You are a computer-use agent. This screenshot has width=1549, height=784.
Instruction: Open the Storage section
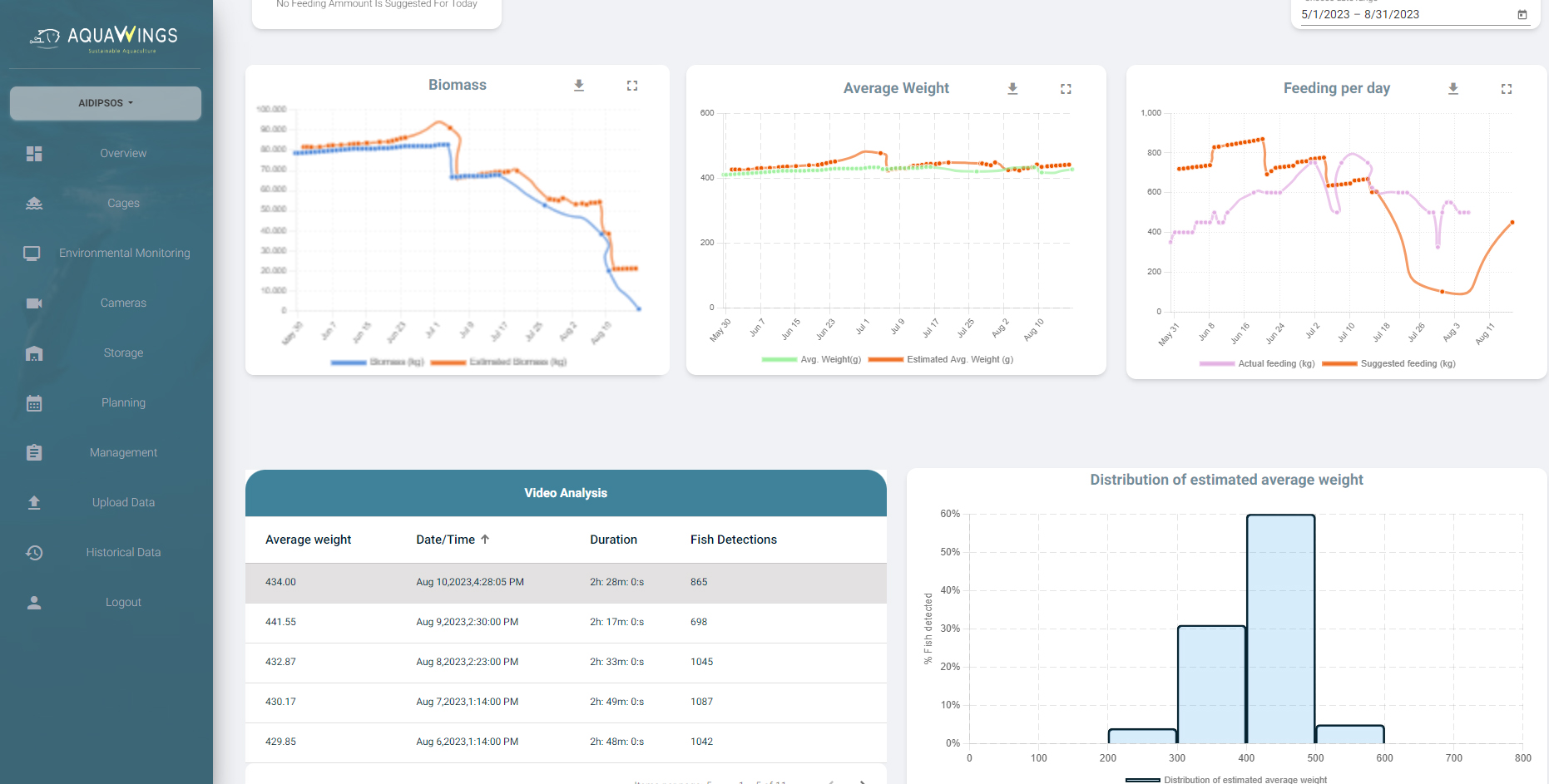[123, 353]
